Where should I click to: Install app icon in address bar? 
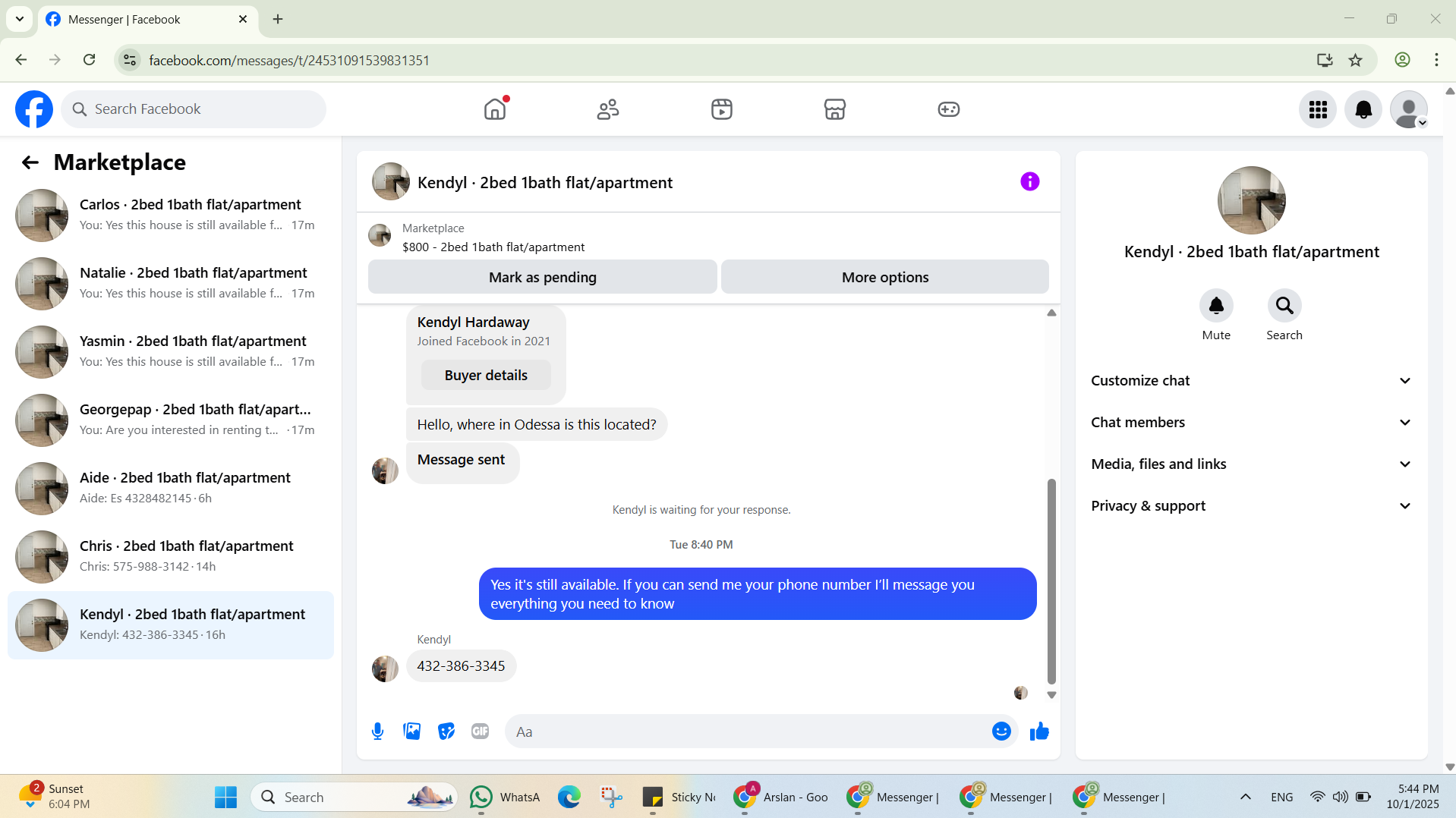(x=1325, y=60)
